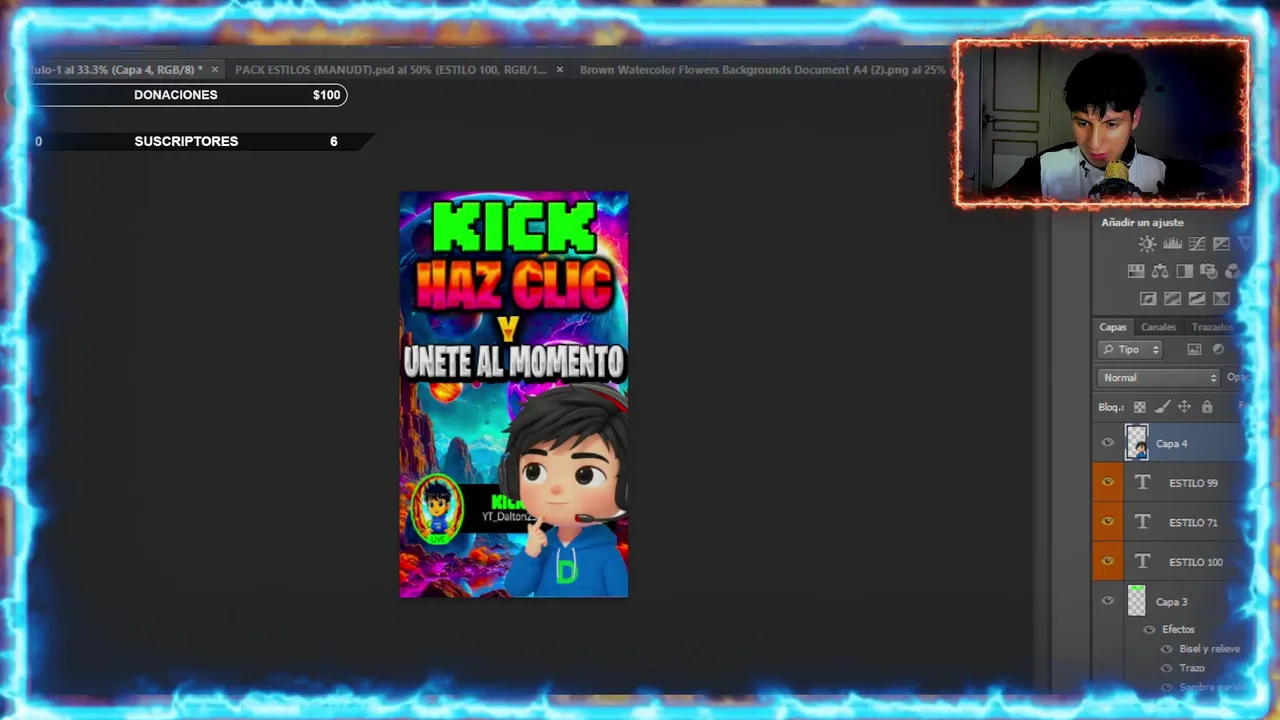1280x720 pixels.
Task: Open the Normal blend mode dropdown
Action: point(1158,378)
